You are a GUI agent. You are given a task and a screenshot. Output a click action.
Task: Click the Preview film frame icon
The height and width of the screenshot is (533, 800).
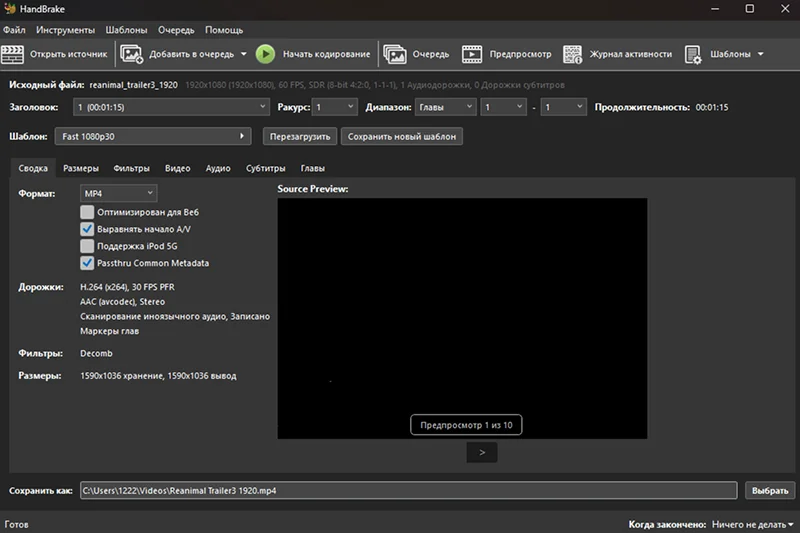point(472,54)
